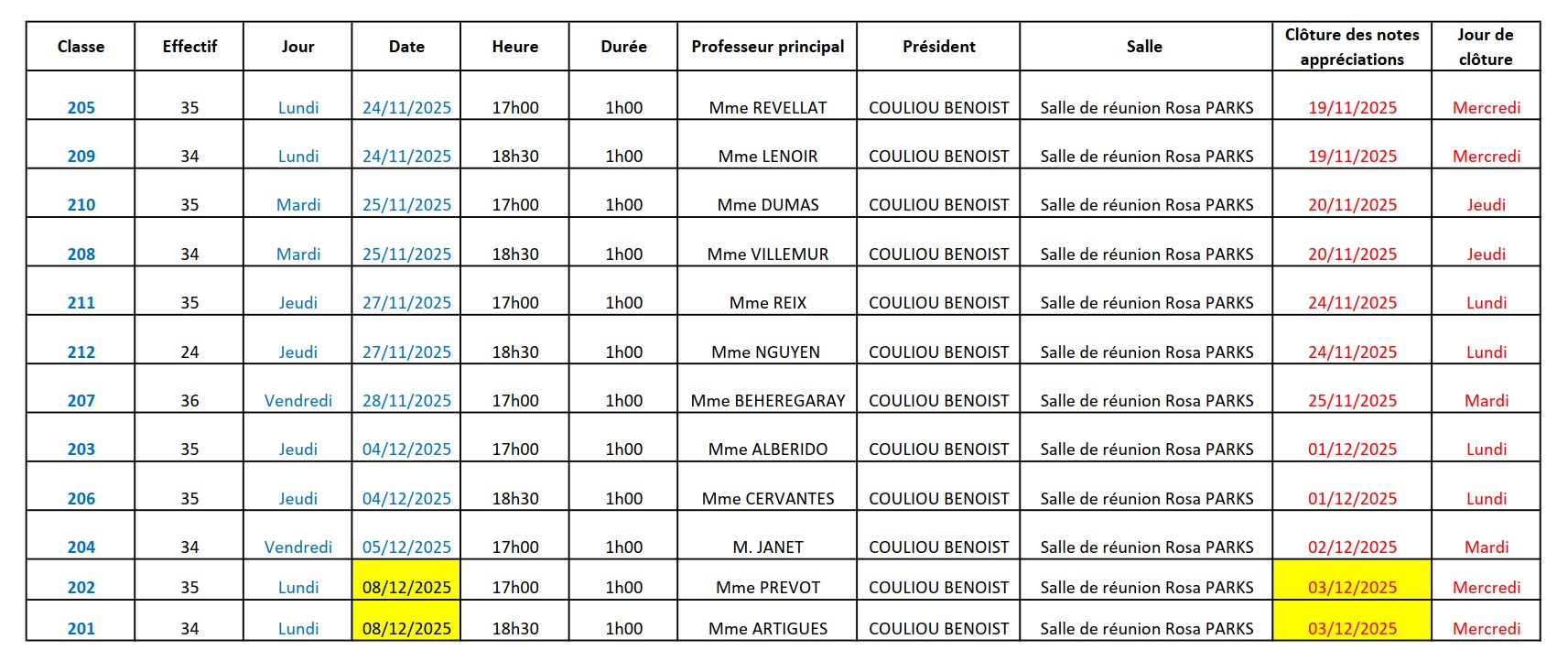Select the effectif 24 cell for class 212

pyautogui.click(x=189, y=352)
